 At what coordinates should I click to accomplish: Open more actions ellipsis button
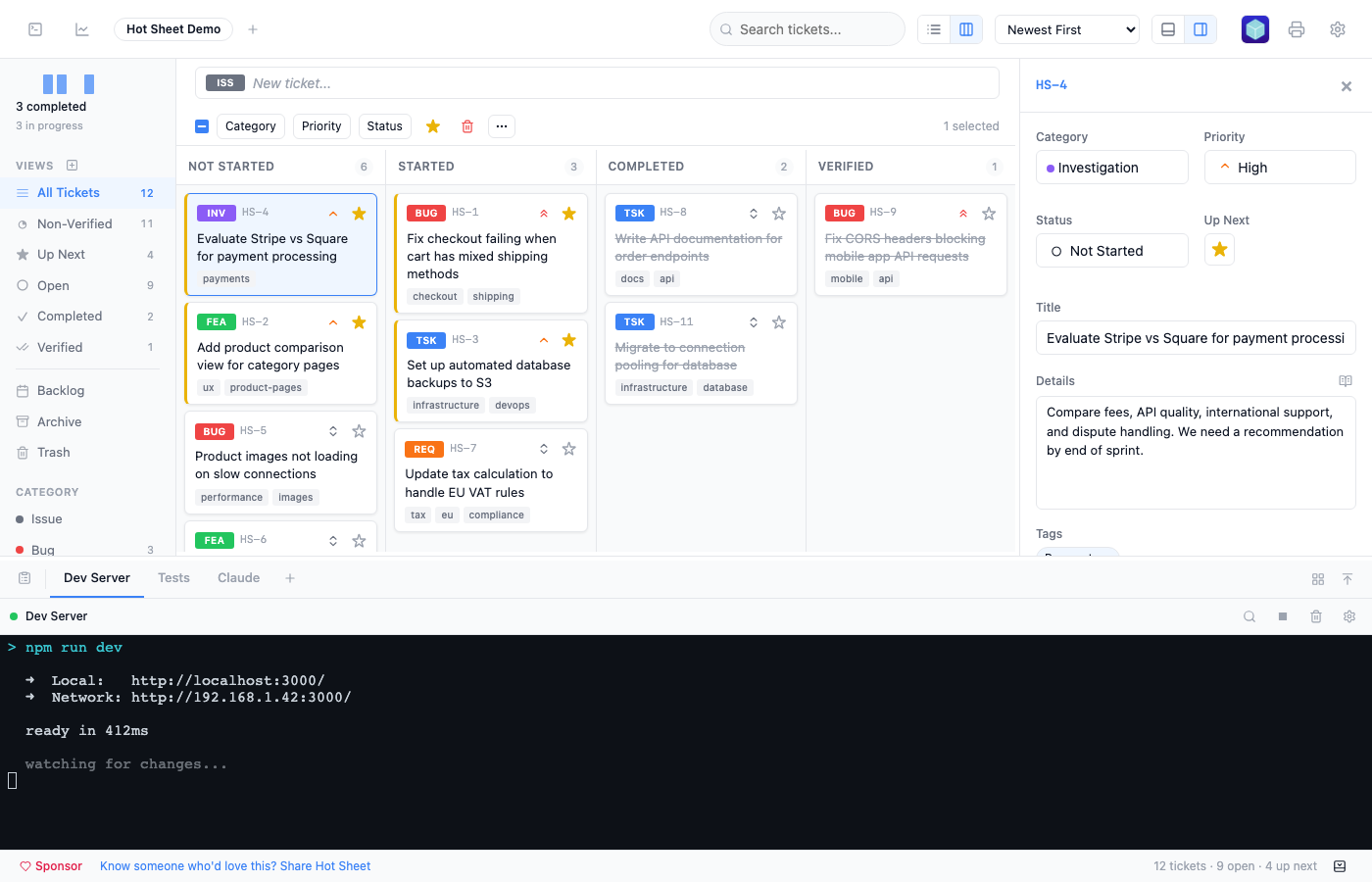point(502,126)
